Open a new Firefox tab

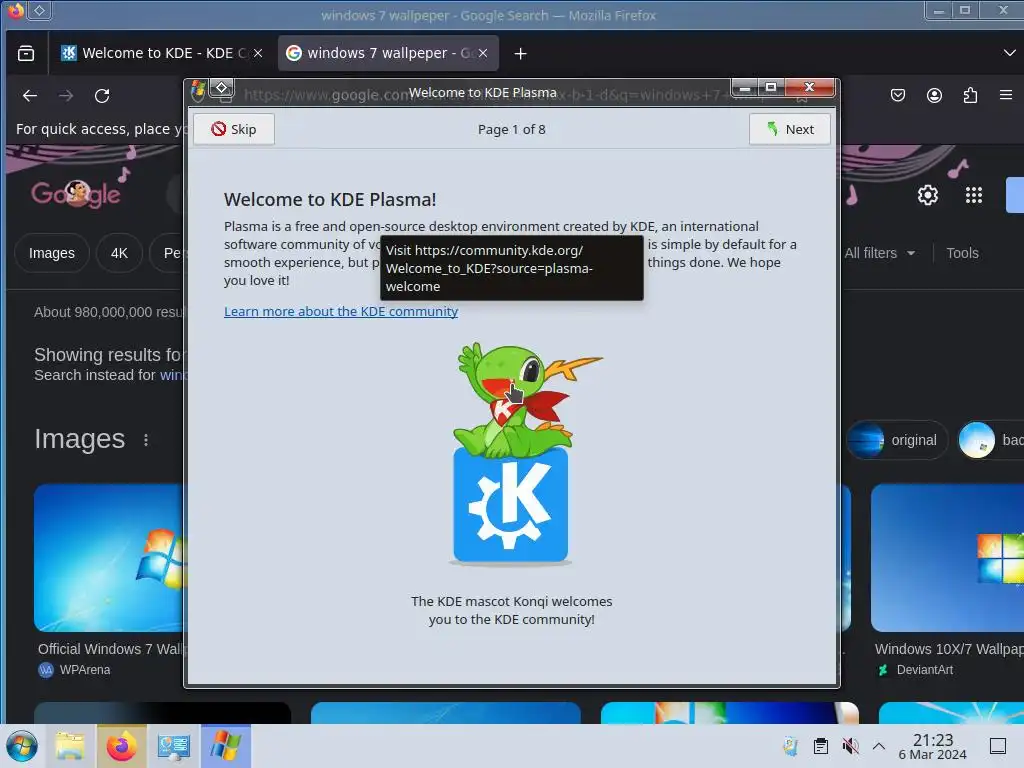[x=520, y=54]
